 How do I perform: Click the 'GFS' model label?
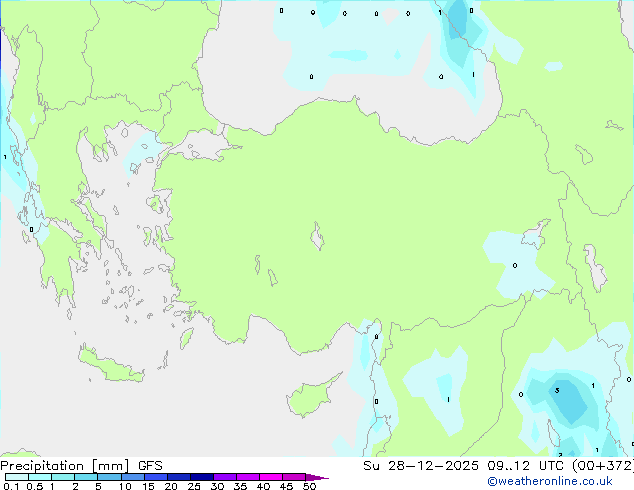click(150, 466)
